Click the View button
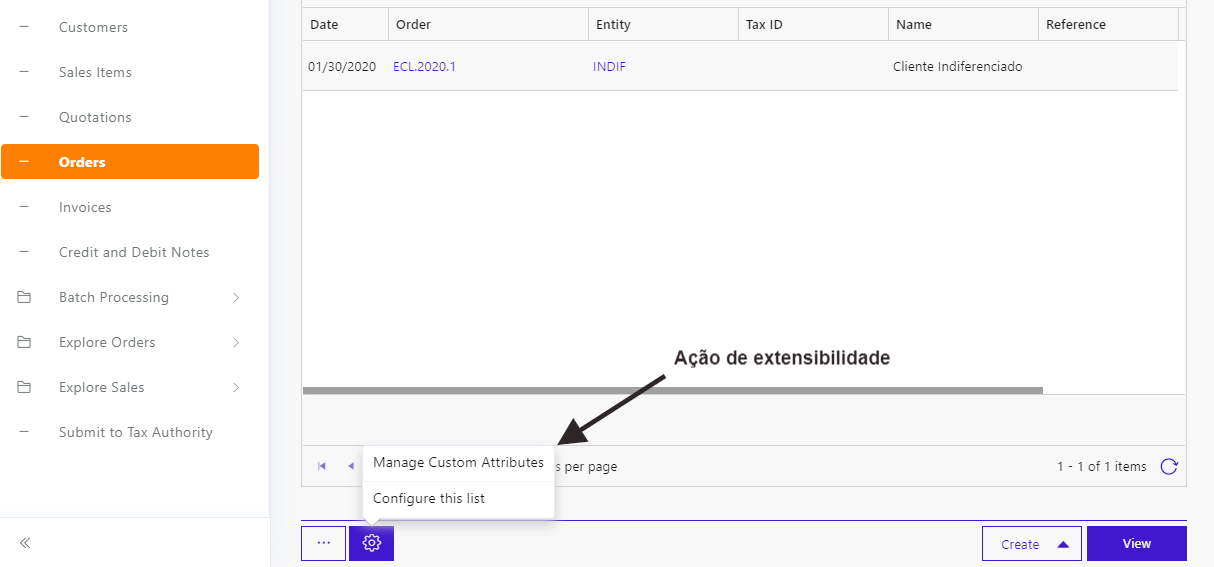 [1136, 544]
